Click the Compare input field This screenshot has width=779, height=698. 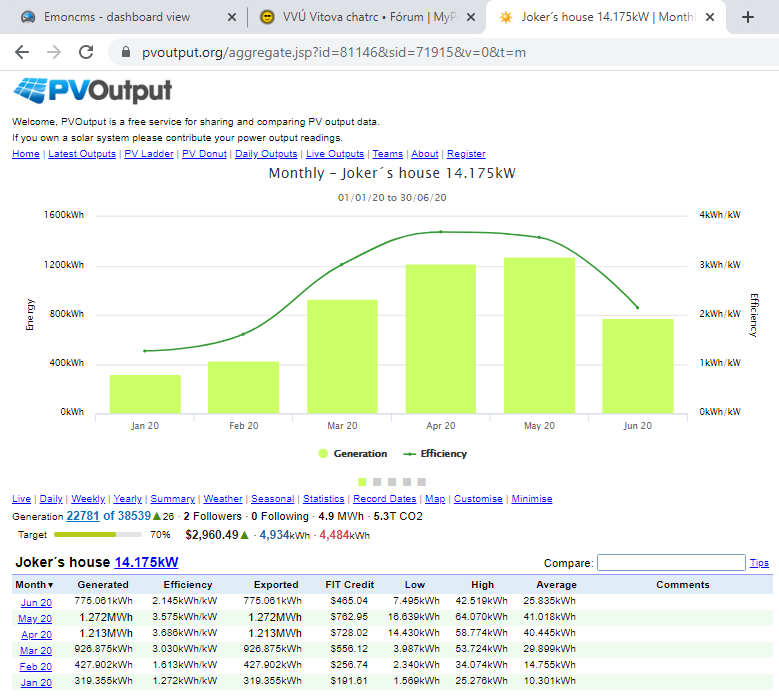671,563
